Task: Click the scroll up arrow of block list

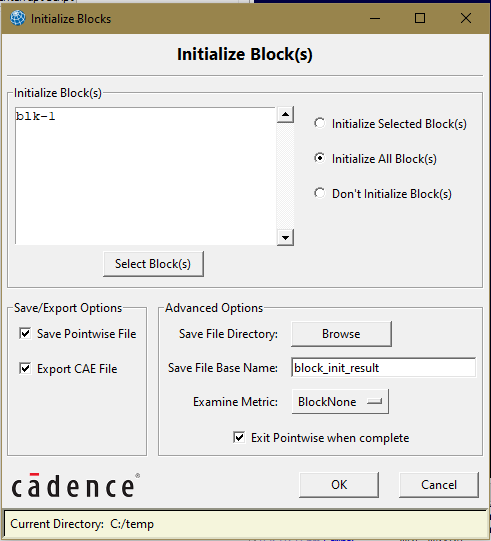Action: (x=285, y=114)
